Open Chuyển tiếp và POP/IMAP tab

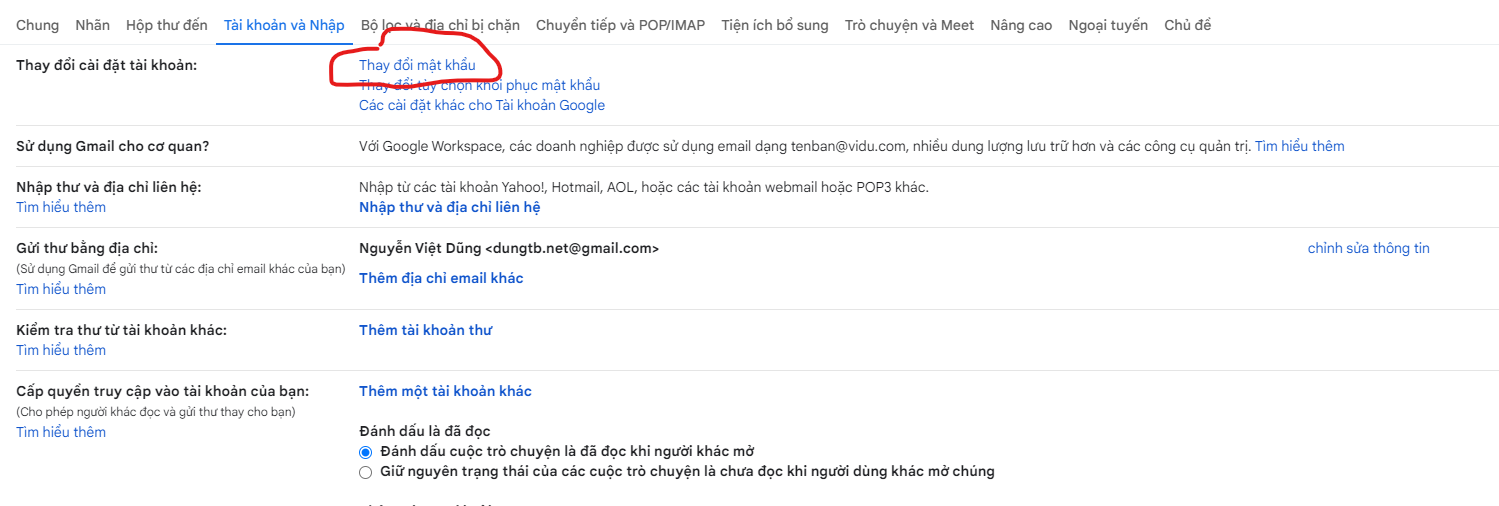pyautogui.click(x=620, y=25)
